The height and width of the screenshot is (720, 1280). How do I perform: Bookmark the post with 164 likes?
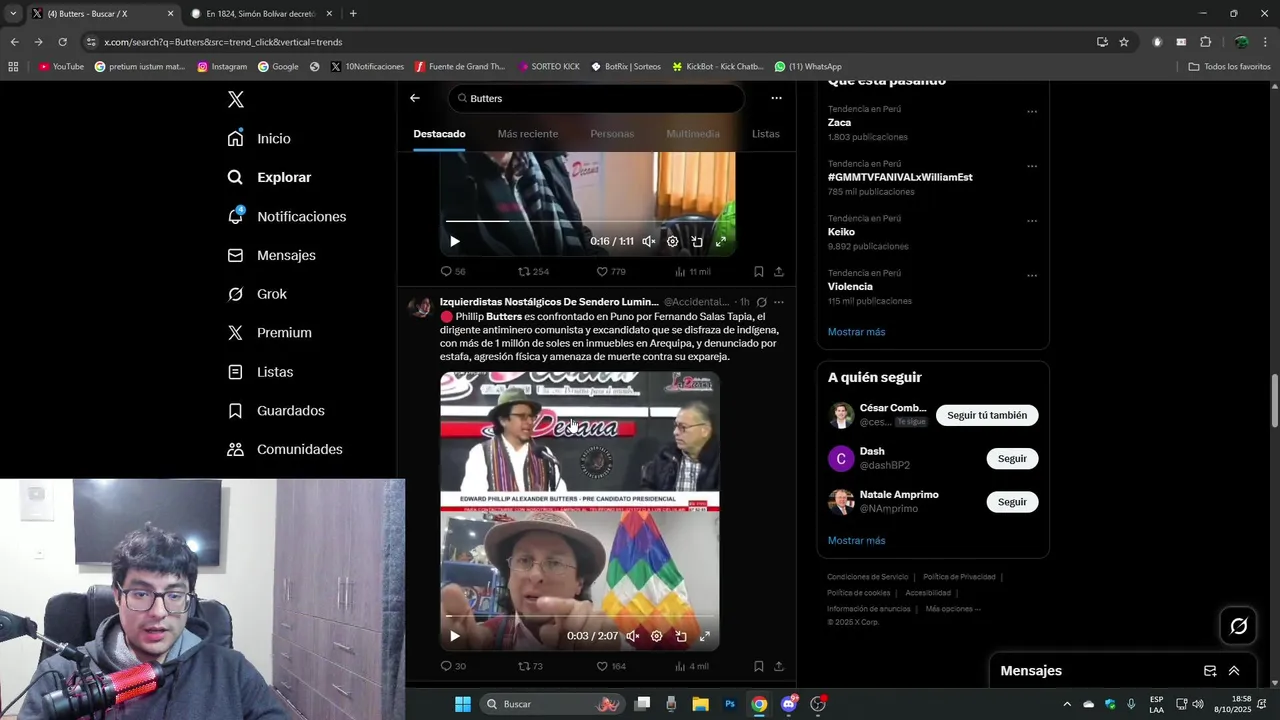pos(759,666)
